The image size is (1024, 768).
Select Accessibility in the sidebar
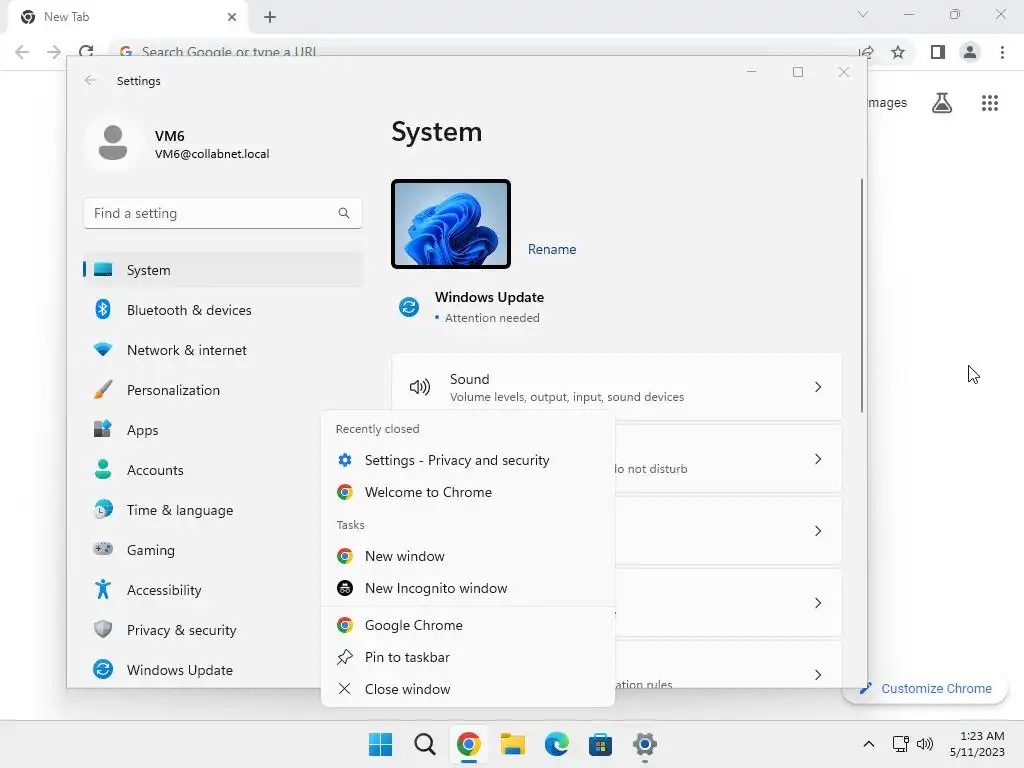point(202,590)
